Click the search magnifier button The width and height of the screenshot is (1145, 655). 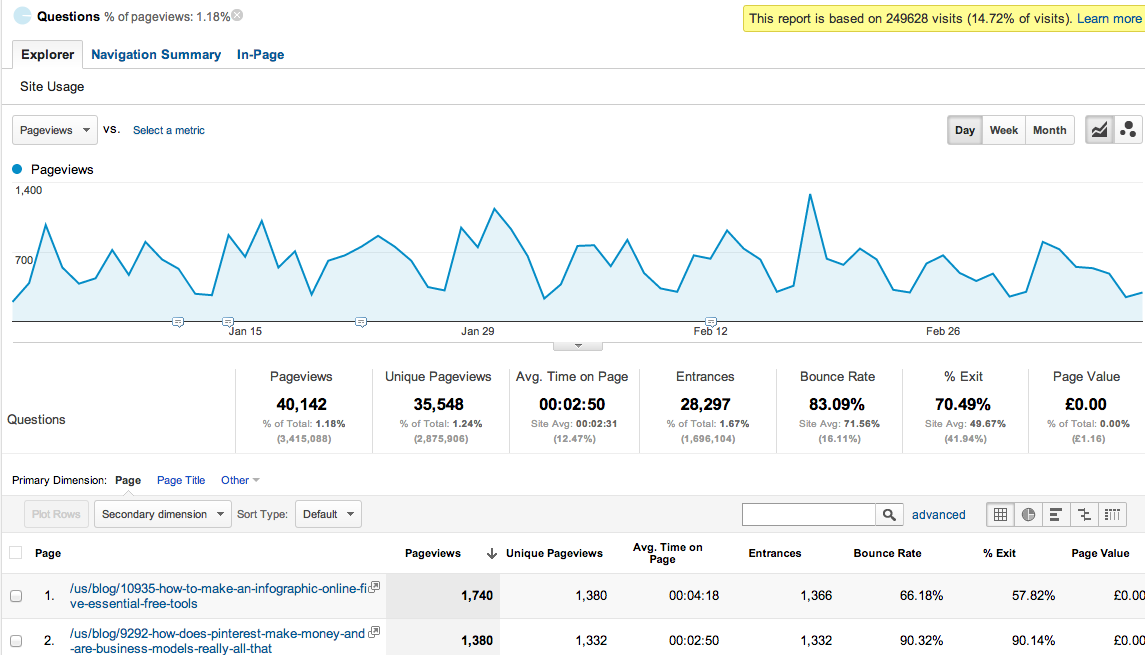(889, 515)
